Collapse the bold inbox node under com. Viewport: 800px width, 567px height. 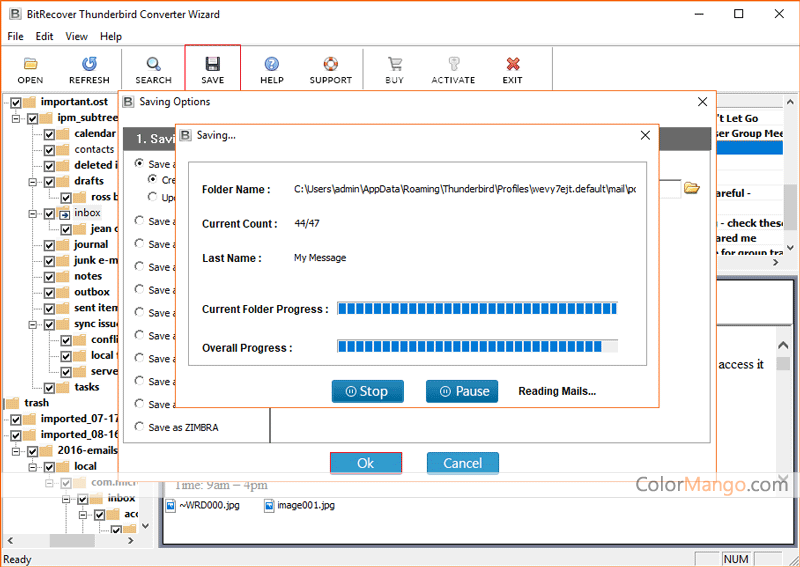tap(66, 499)
